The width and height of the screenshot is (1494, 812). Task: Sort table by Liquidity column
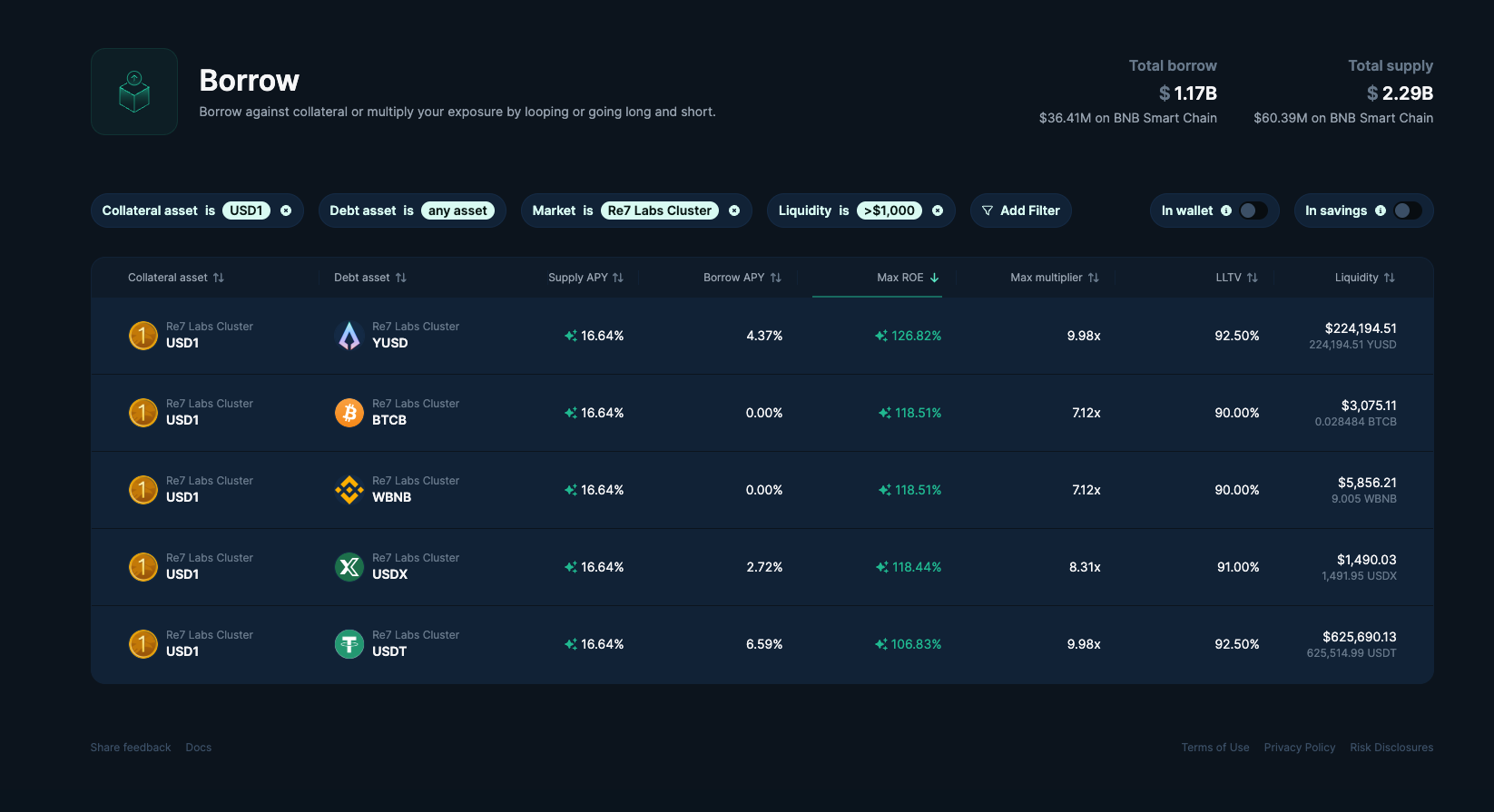click(x=1364, y=278)
